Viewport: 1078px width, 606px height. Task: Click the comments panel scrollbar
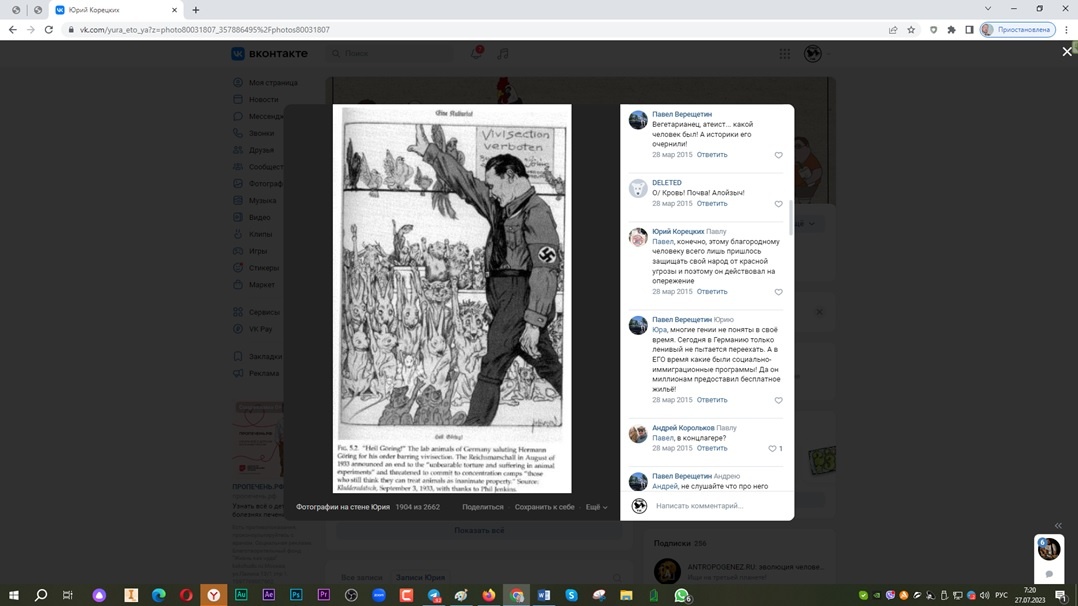(x=791, y=218)
